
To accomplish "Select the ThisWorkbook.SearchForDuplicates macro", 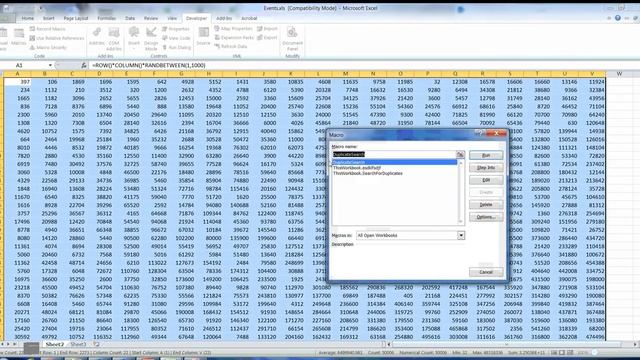I will pyautogui.click(x=368, y=173).
